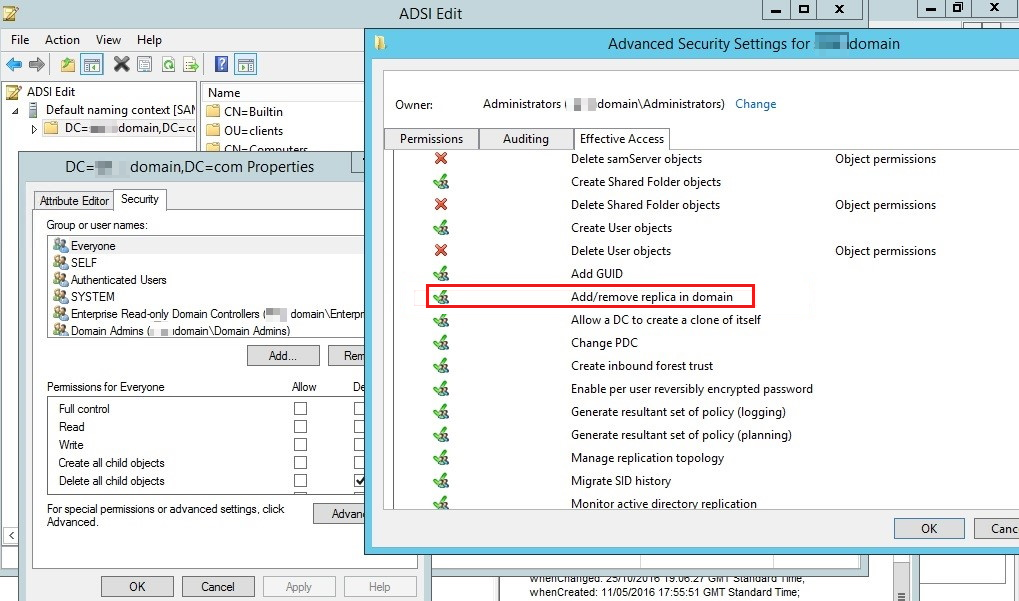Click the group icon beside SYSTEM
Screen dimensions: 1019x601
coord(60,296)
